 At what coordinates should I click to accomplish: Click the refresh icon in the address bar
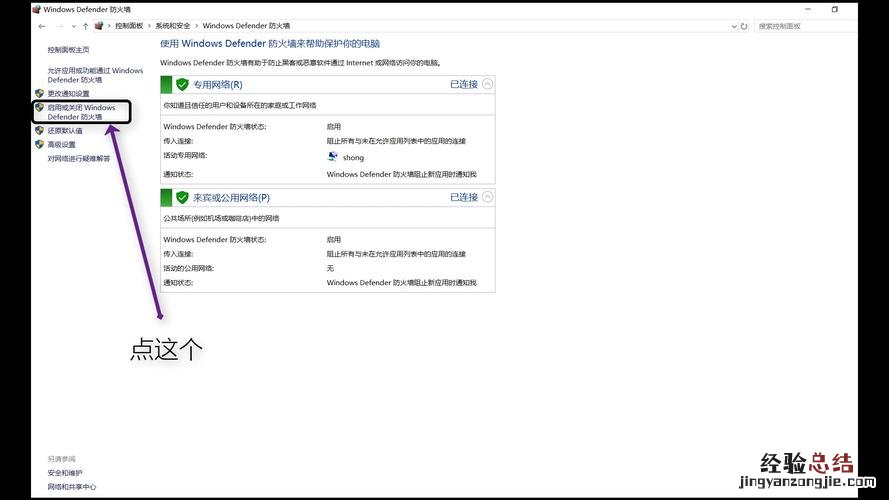click(x=745, y=25)
